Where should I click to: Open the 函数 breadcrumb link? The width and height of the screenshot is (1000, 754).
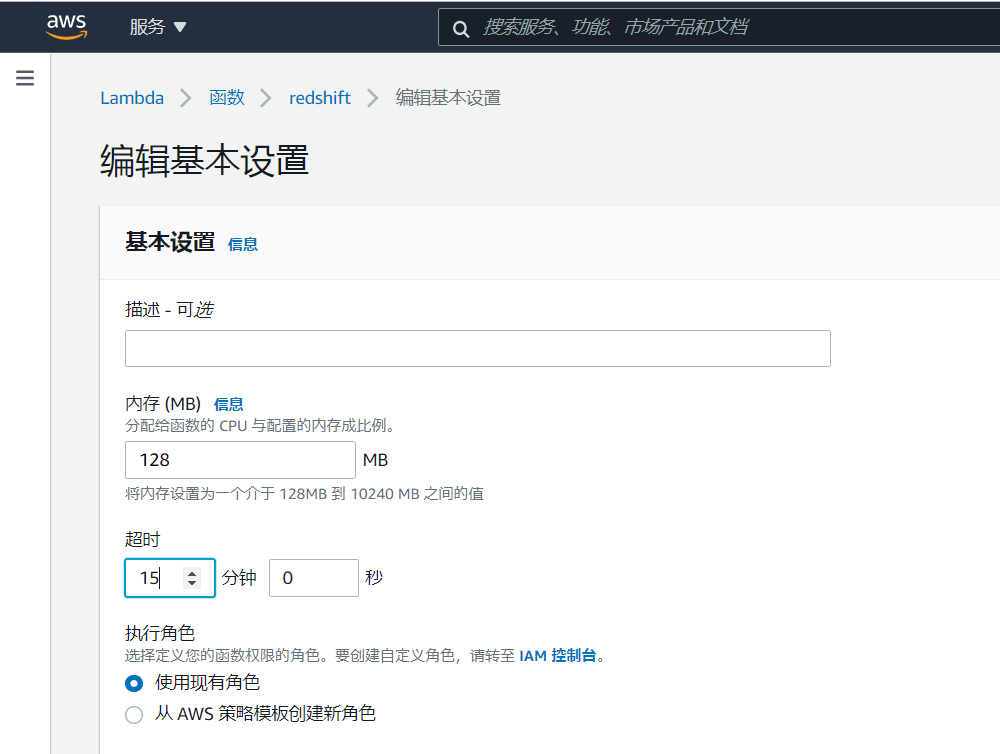point(226,97)
